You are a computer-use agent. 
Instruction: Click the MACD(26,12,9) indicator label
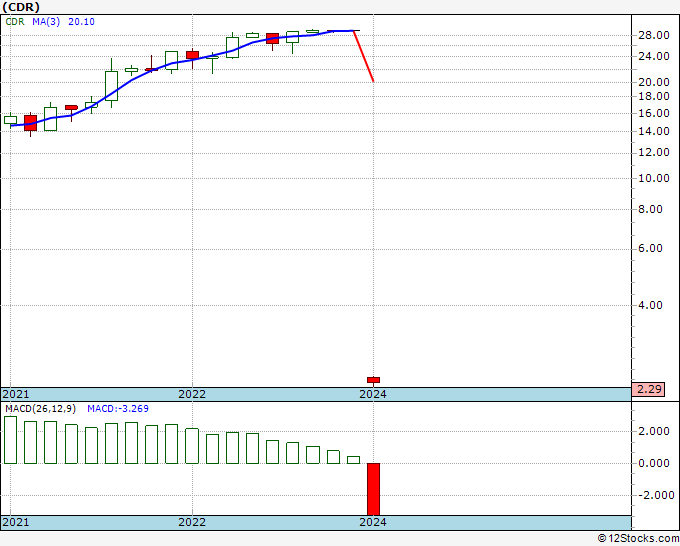click(41, 409)
